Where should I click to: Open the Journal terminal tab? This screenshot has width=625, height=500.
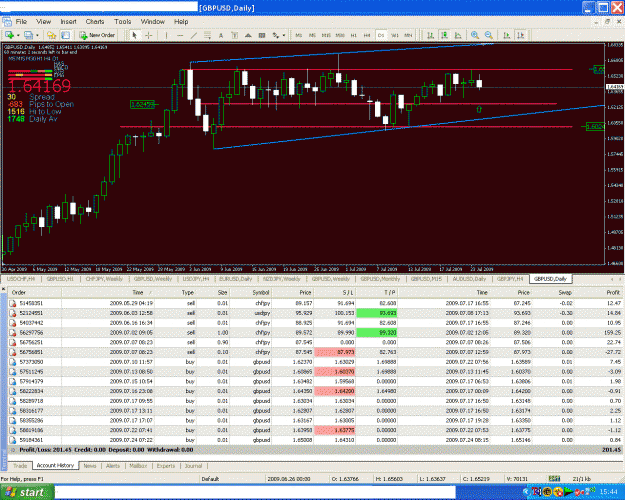pos(193,466)
